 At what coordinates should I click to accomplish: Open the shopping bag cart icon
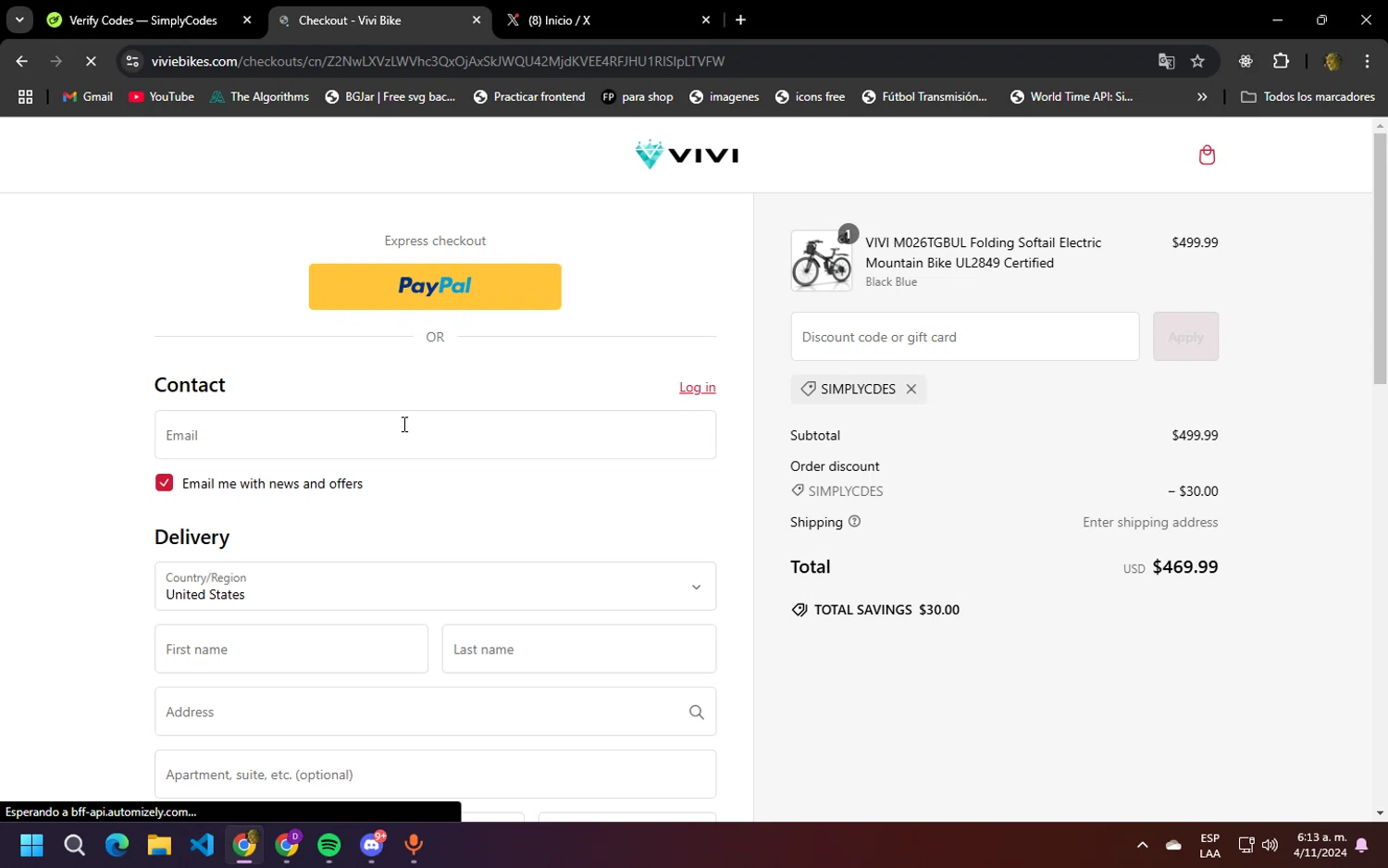click(1207, 155)
